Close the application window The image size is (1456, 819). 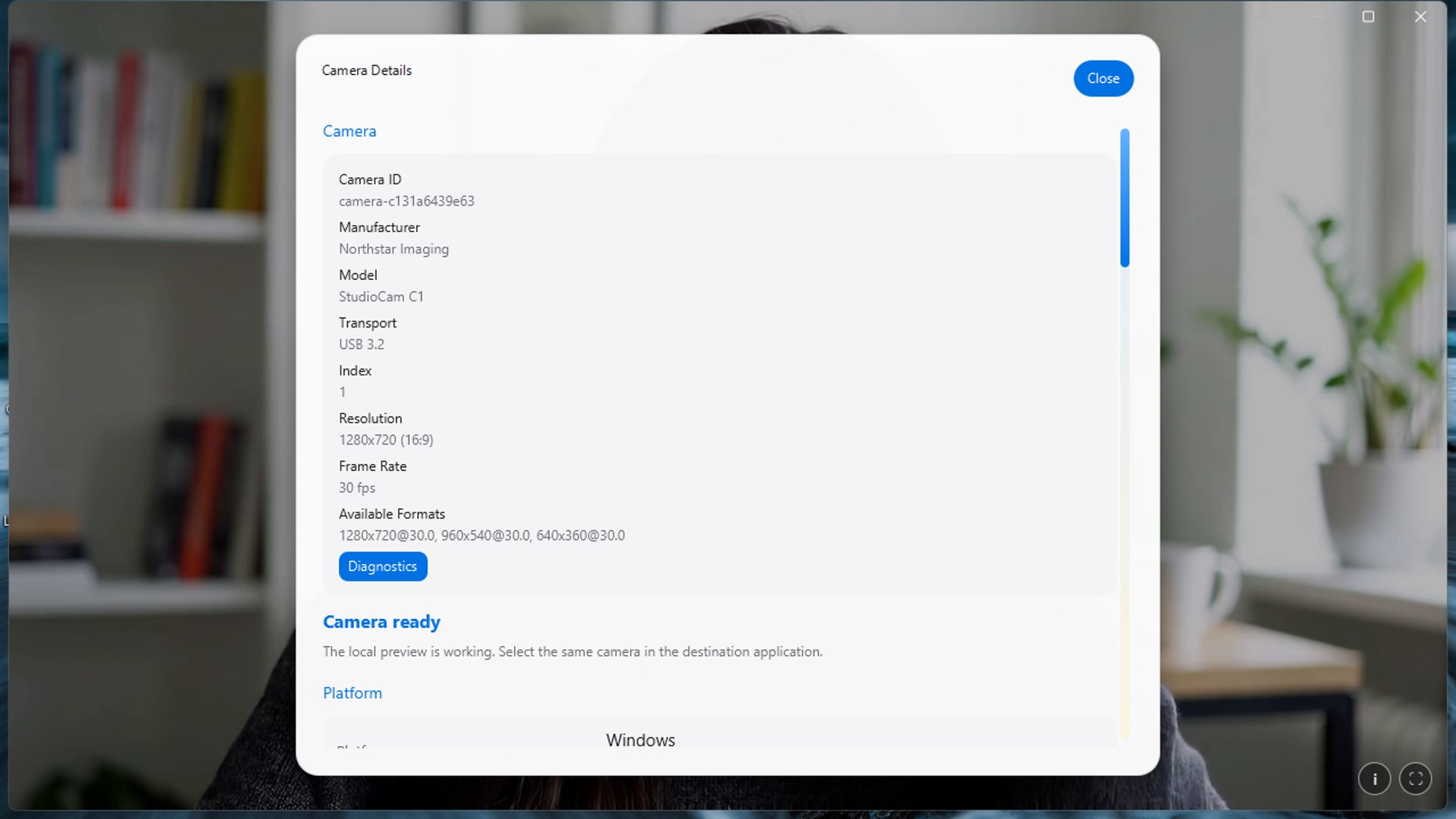(1420, 17)
